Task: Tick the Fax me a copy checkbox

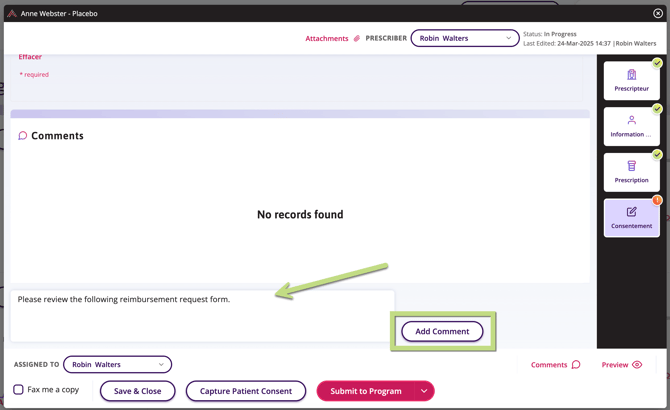Action: [x=18, y=390]
